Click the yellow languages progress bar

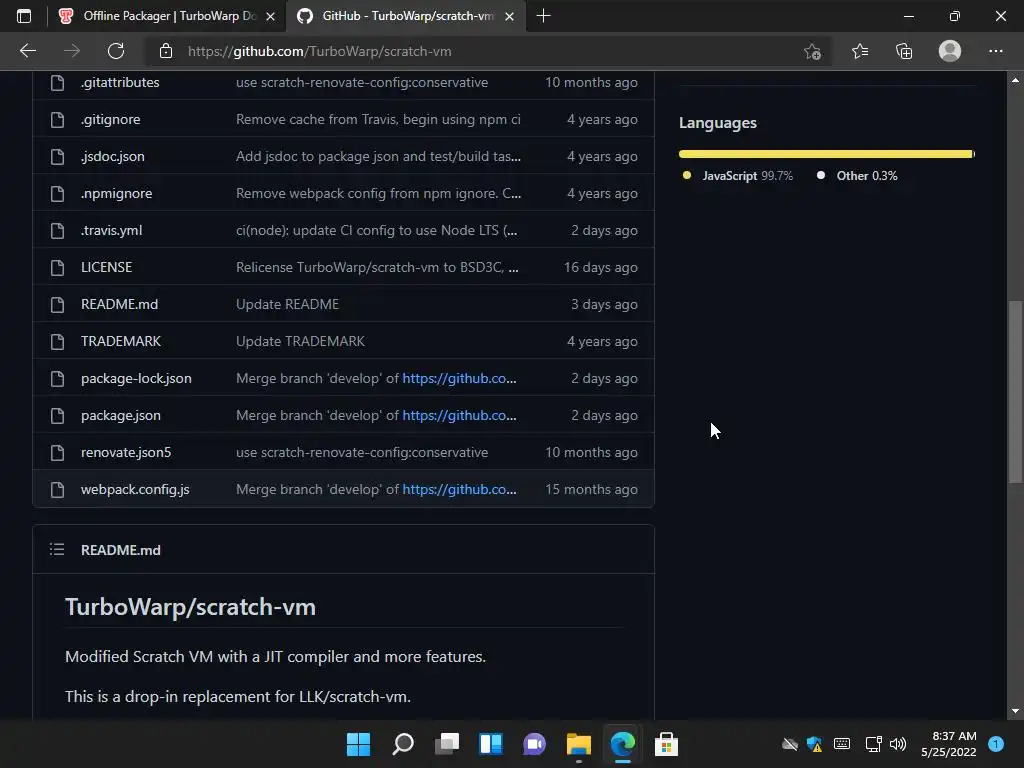(826, 154)
